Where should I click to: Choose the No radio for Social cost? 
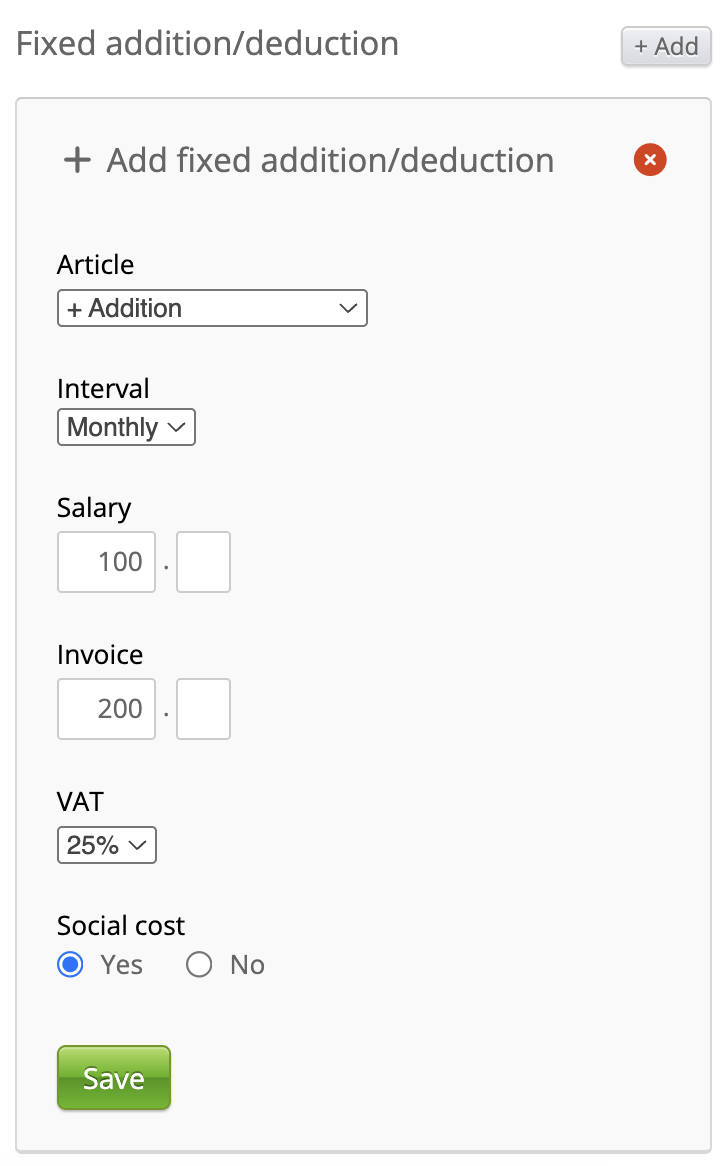(x=199, y=965)
